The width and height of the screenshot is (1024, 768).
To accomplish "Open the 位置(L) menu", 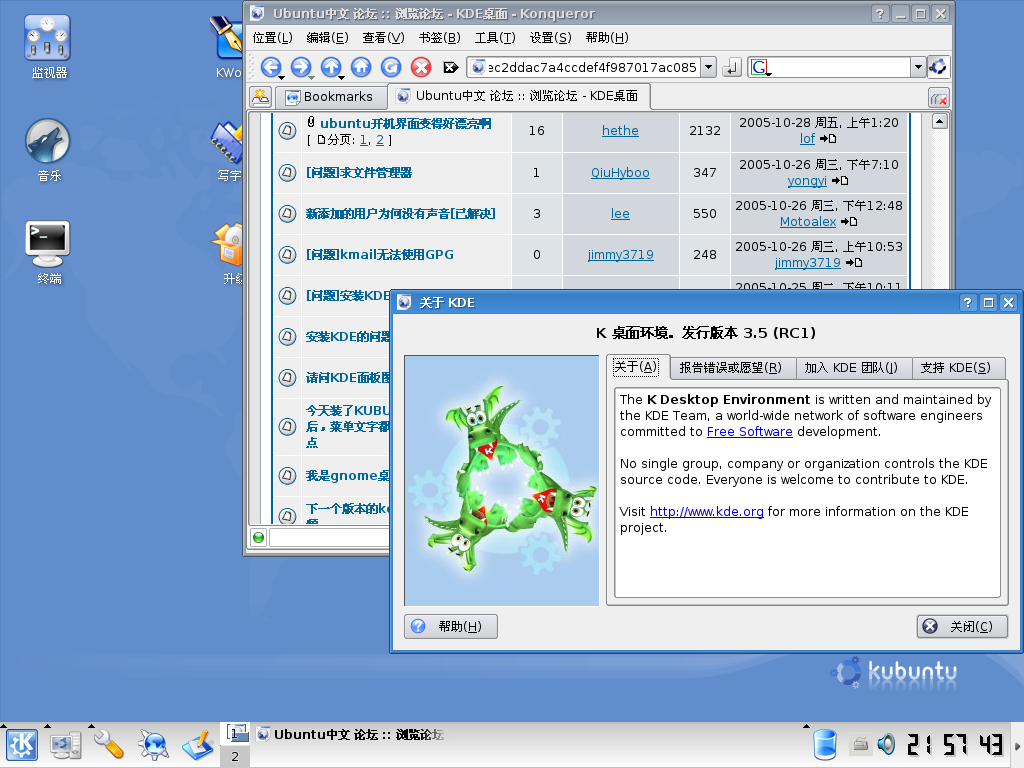I will point(272,38).
